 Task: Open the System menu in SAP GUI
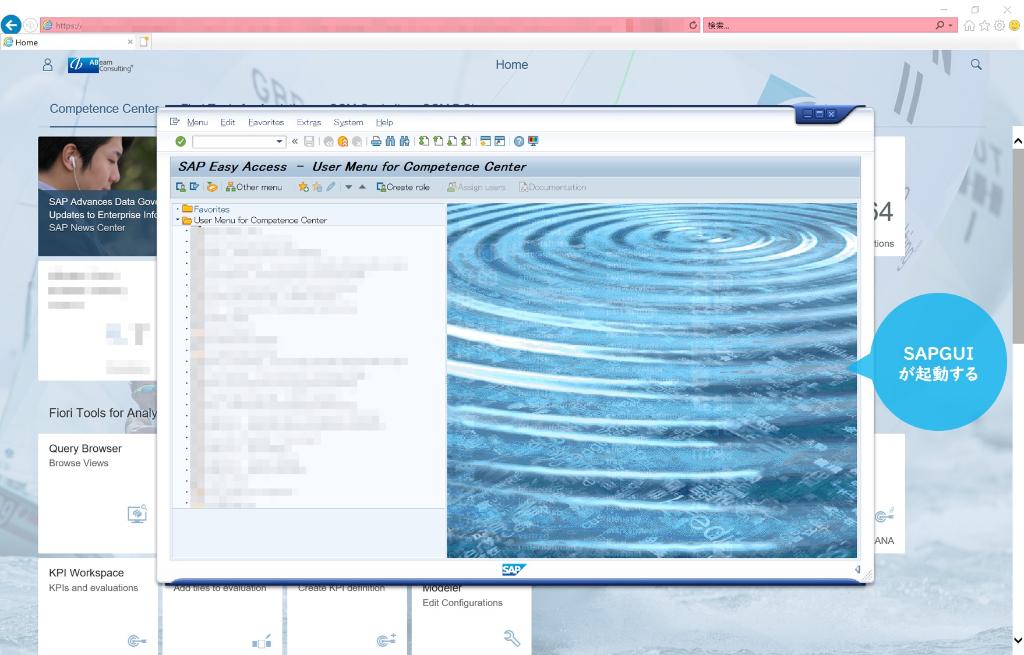pos(348,122)
